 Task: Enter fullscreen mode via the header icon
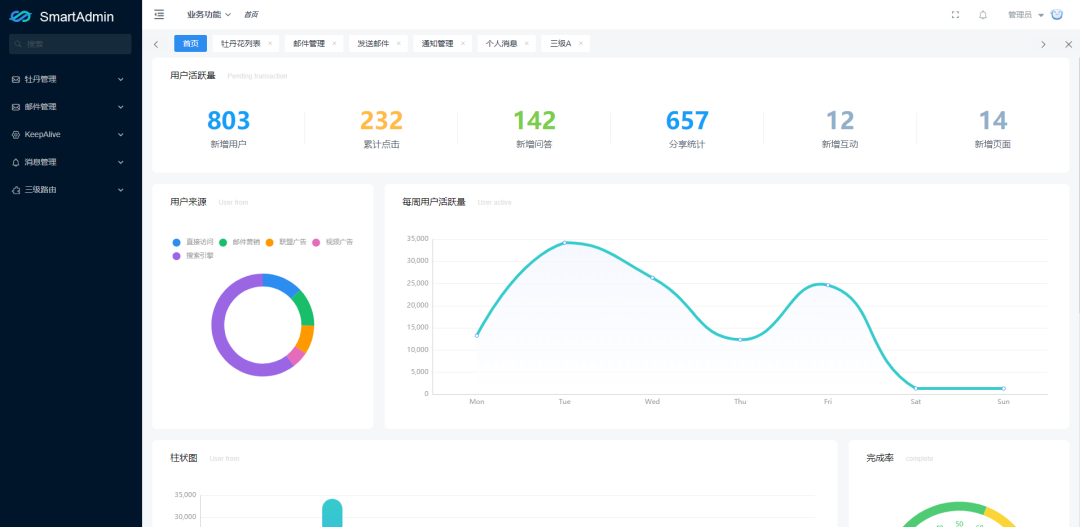tap(955, 15)
